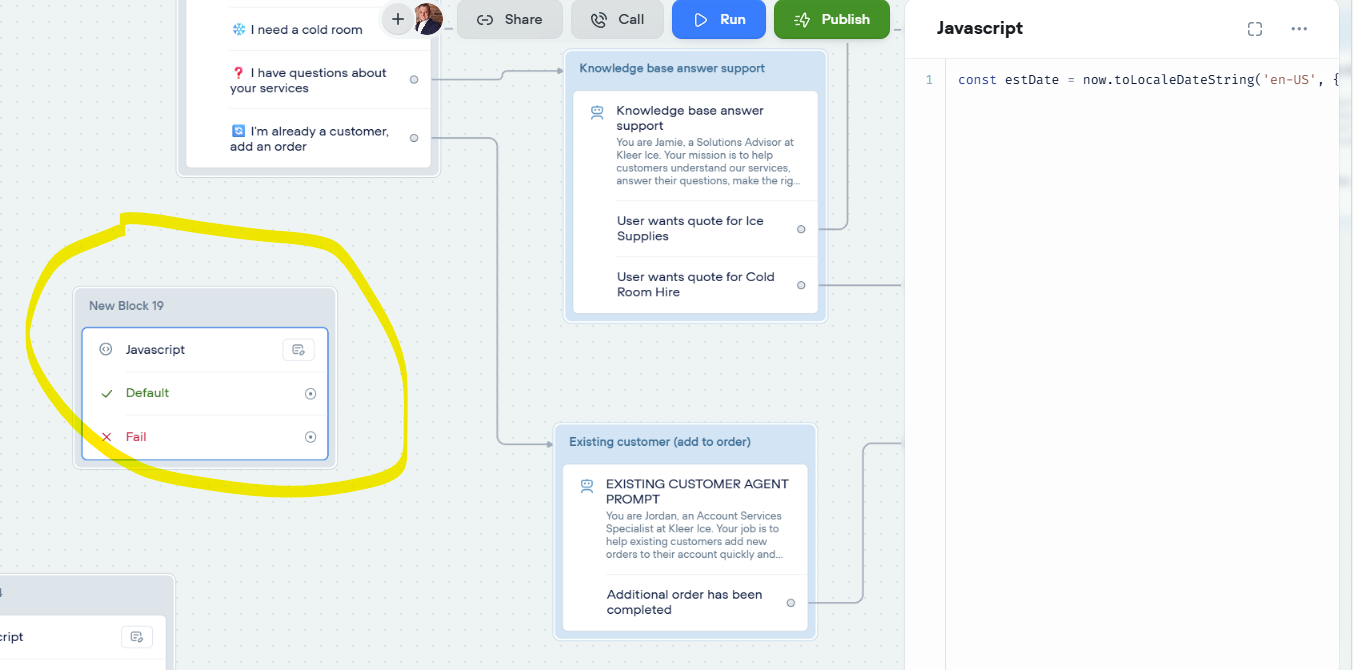Click the agent icon in Existing customer block
Screen dimensions: 1353x670
click(587, 487)
